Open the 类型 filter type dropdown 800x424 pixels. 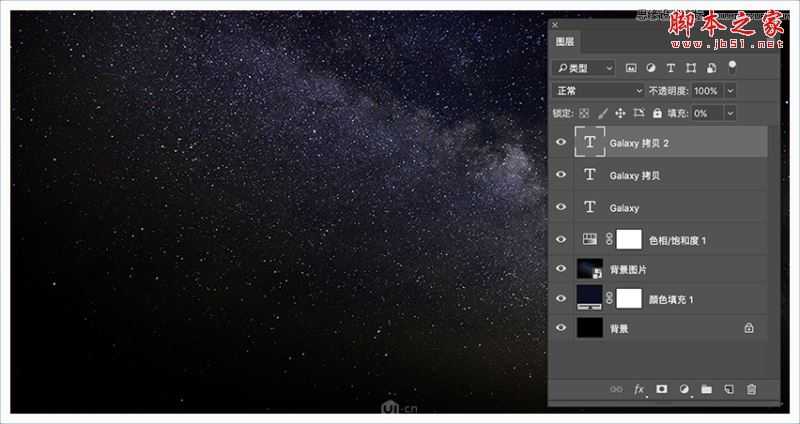click(x=584, y=68)
